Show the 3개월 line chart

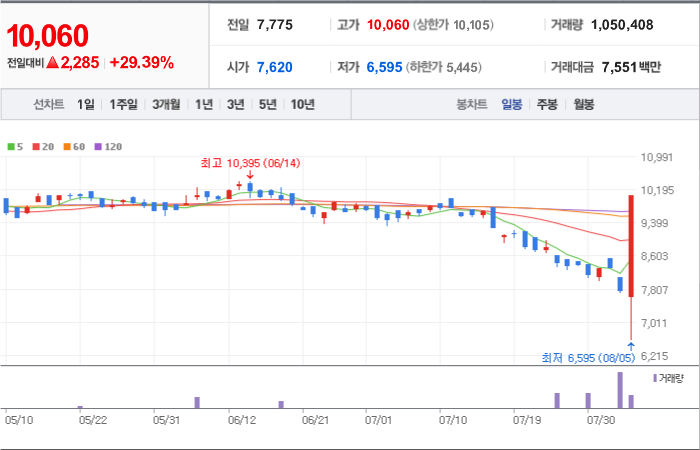point(166,105)
